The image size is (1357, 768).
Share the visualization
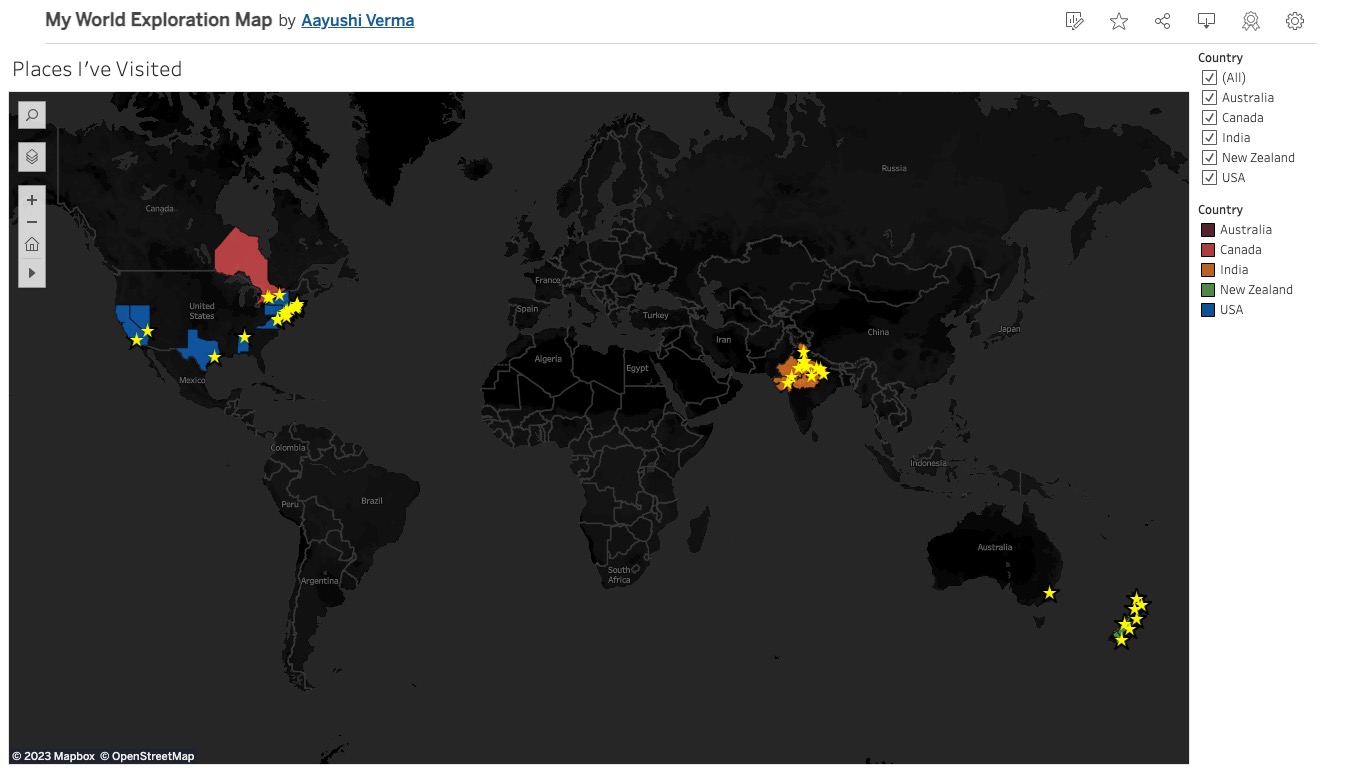click(x=1162, y=20)
